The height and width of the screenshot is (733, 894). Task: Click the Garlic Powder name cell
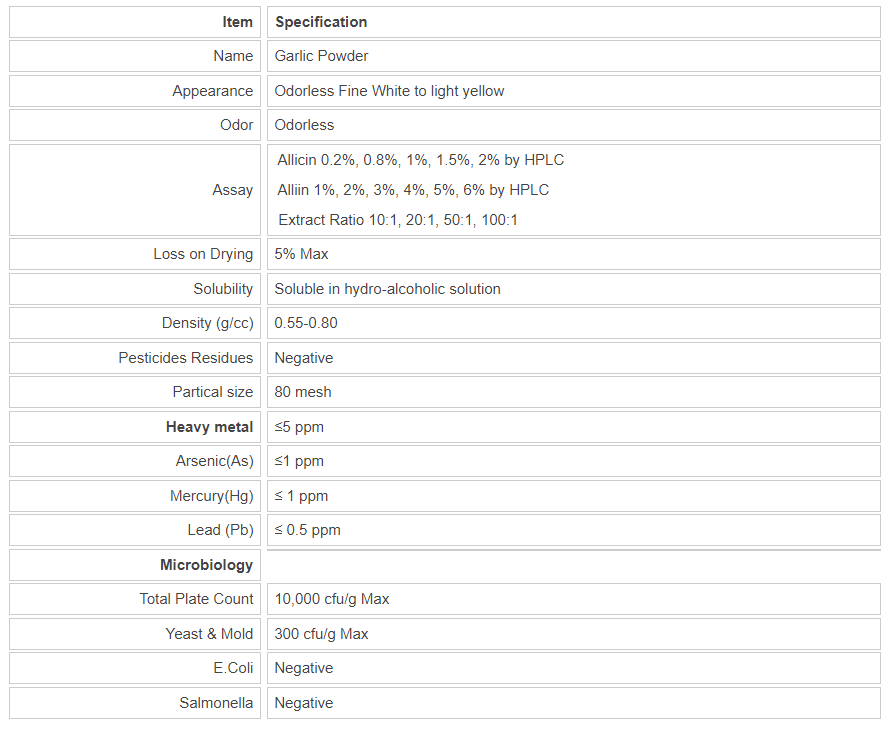[321, 56]
